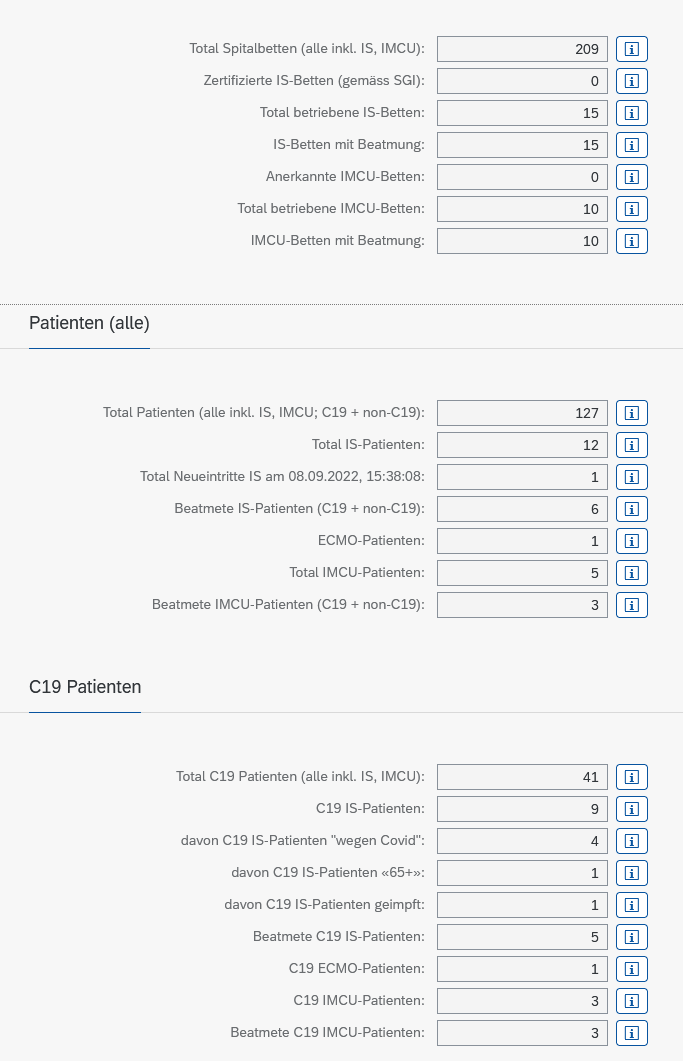Select the C19 Patienten section tab
Screen dimensions: 683x1061
click(x=85, y=687)
